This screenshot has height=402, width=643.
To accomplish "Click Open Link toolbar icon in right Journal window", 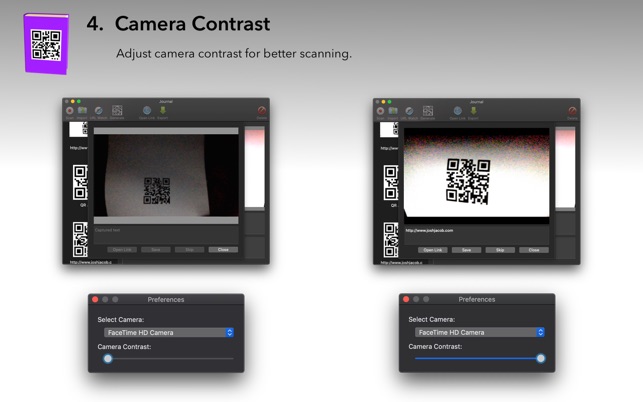I will pyautogui.click(x=457, y=111).
